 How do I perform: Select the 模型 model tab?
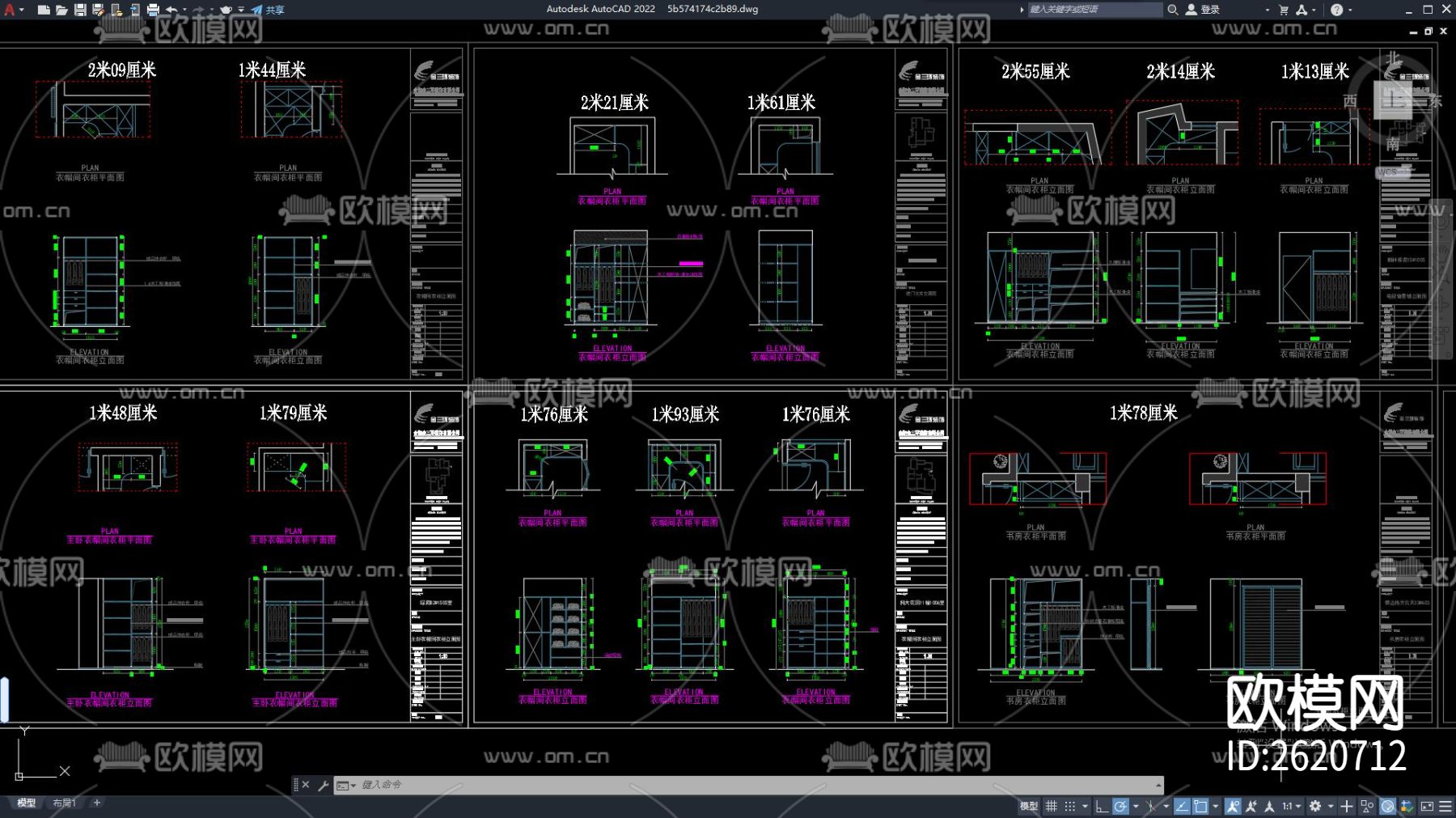[x=27, y=803]
